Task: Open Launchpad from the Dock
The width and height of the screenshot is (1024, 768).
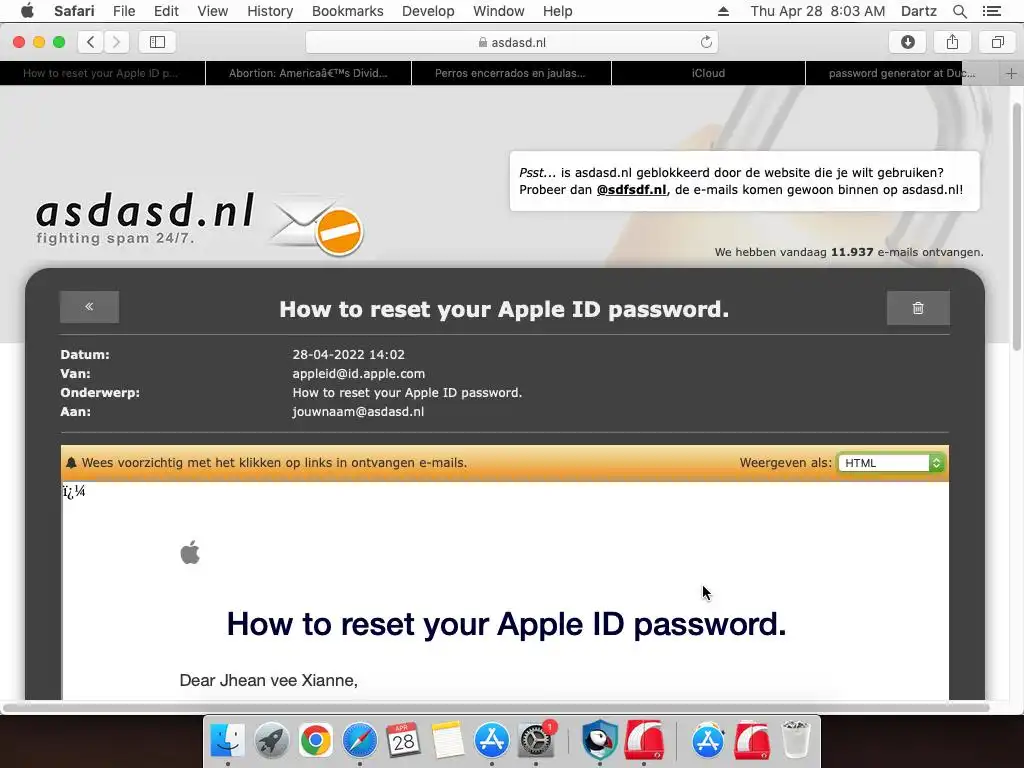Action: (x=272, y=740)
